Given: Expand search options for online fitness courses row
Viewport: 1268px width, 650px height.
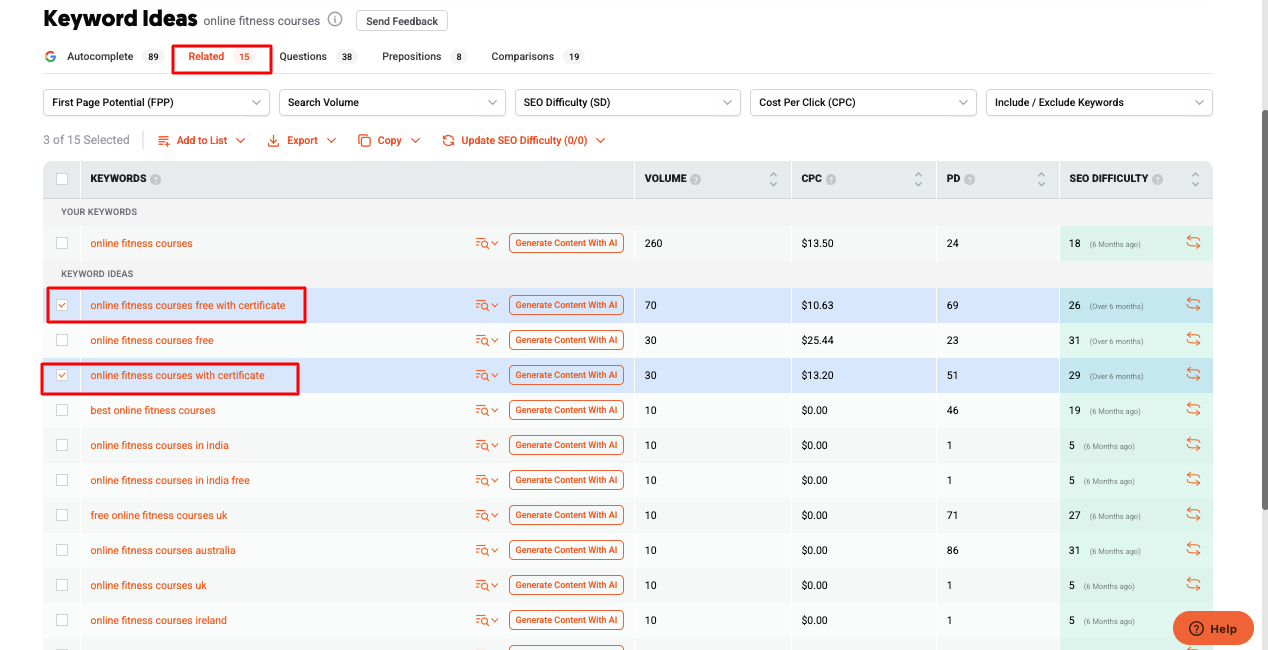Looking at the screenshot, I should (486, 243).
